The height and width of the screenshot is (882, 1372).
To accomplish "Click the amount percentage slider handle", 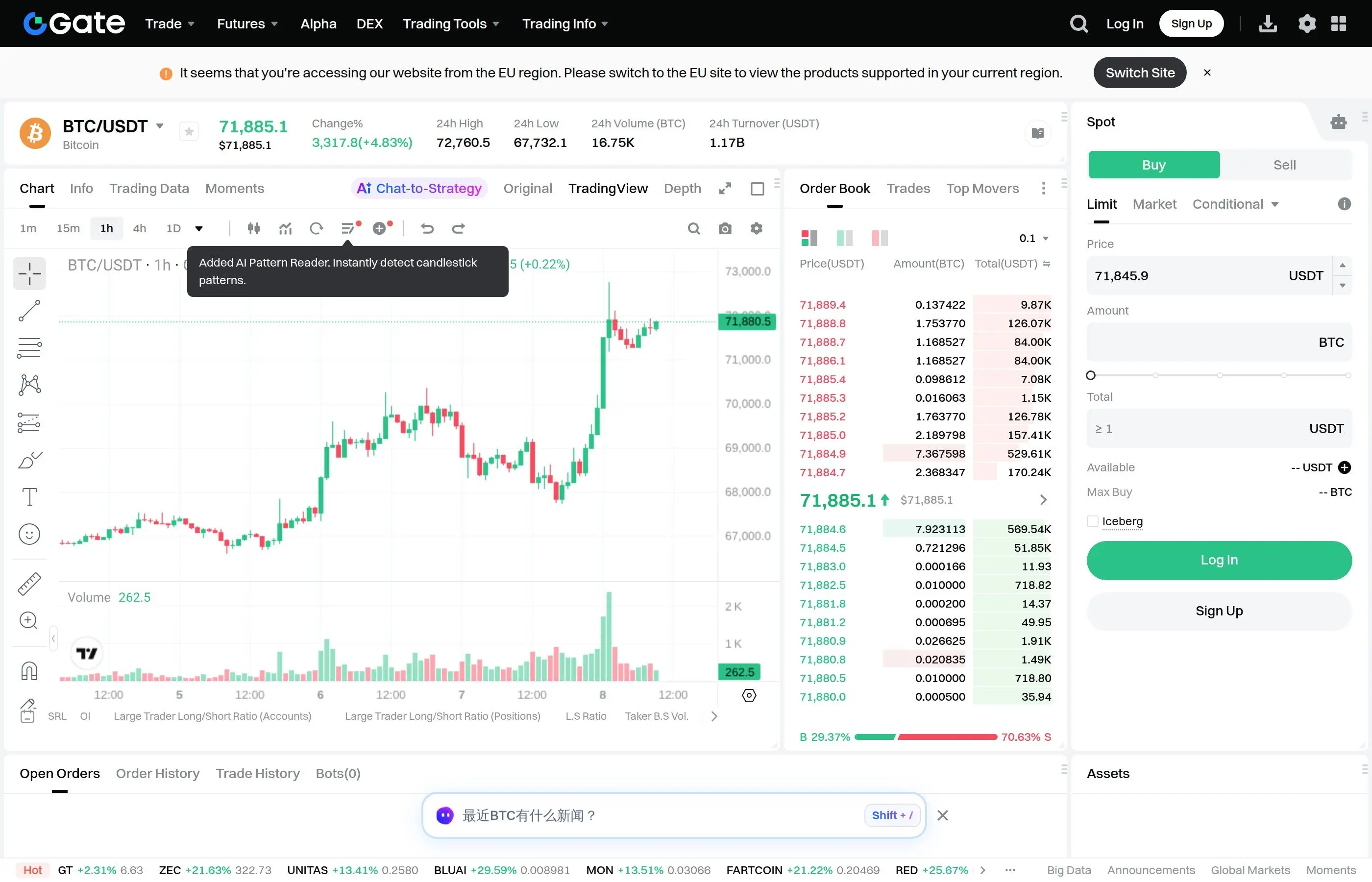I will point(1091,375).
